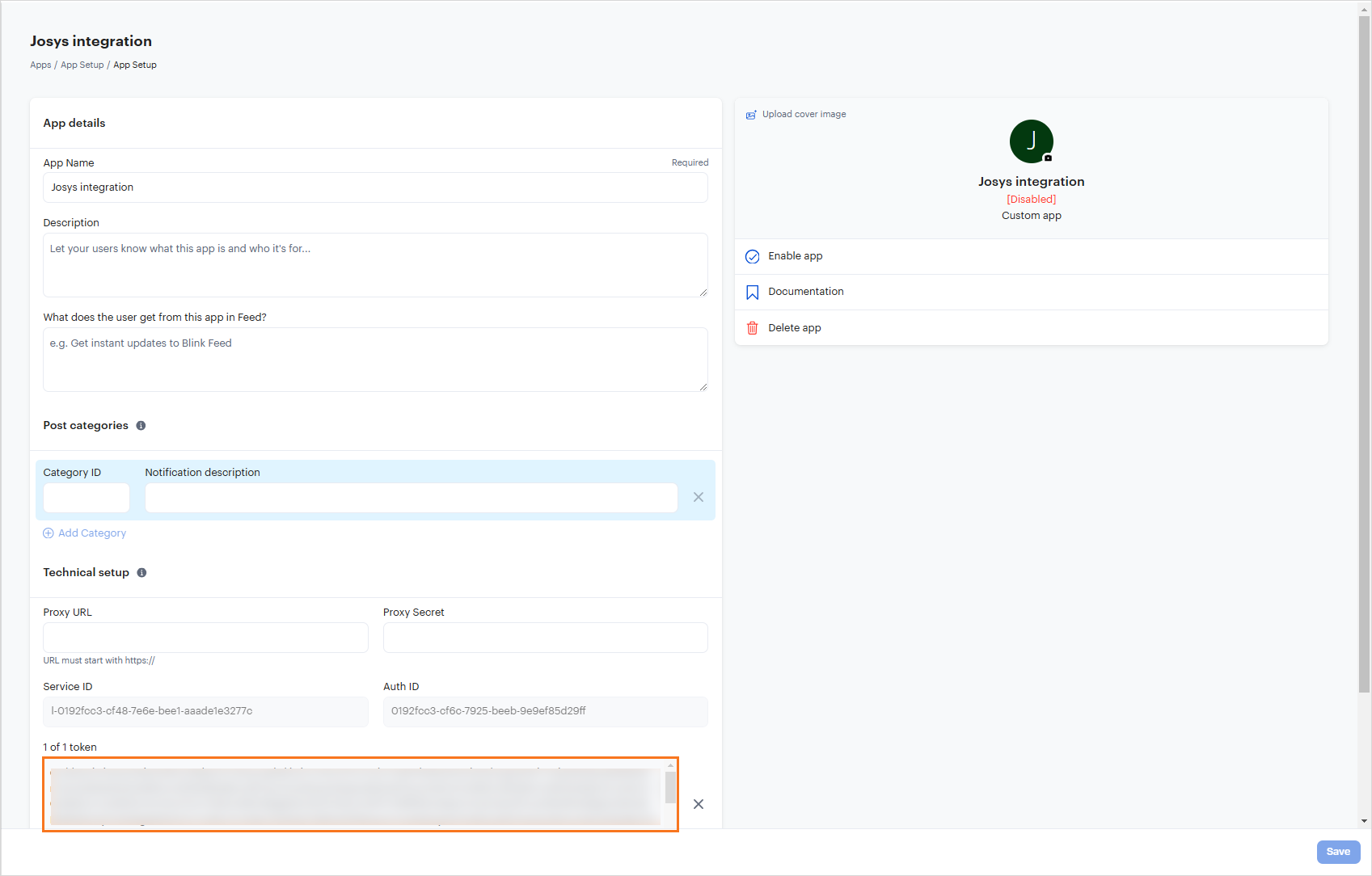Screen dimensions: 1372x876
Task: Click the Upload cover image icon
Action: pyautogui.click(x=751, y=115)
